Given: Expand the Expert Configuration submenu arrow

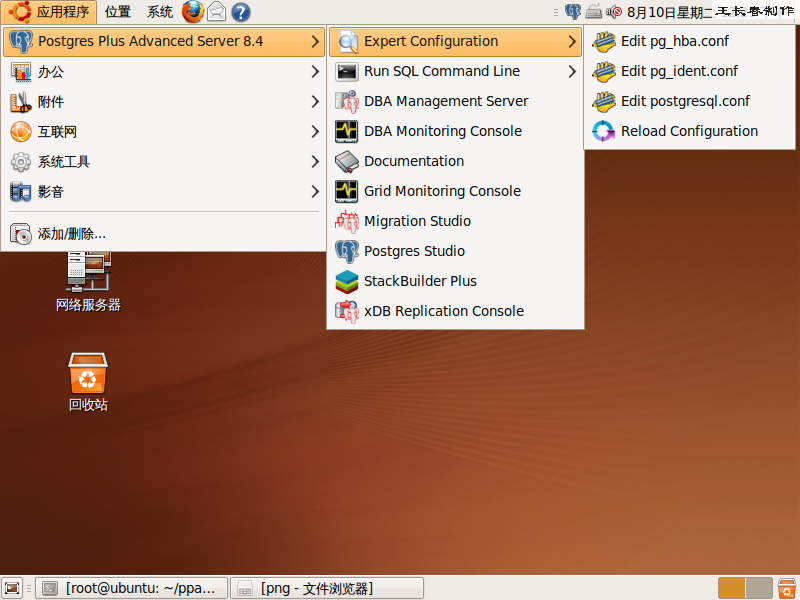Looking at the screenshot, I should click(572, 41).
